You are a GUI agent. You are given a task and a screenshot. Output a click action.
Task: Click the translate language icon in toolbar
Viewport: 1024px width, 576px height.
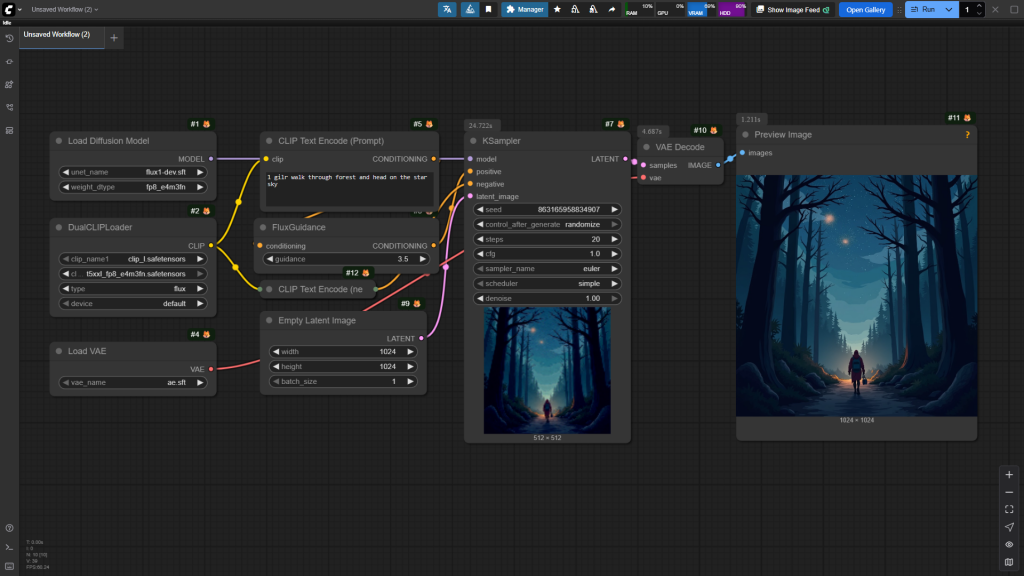coord(447,9)
